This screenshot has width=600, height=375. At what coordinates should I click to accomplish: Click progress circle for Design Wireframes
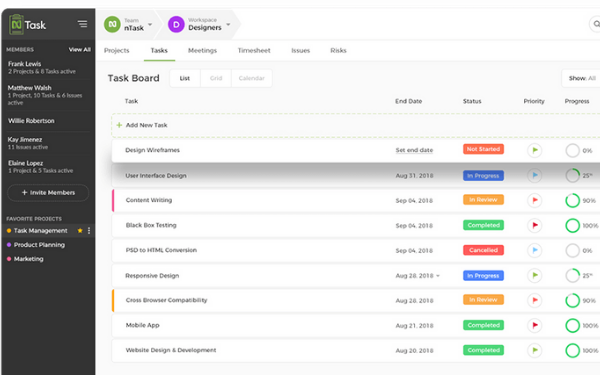tap(572, 150)
